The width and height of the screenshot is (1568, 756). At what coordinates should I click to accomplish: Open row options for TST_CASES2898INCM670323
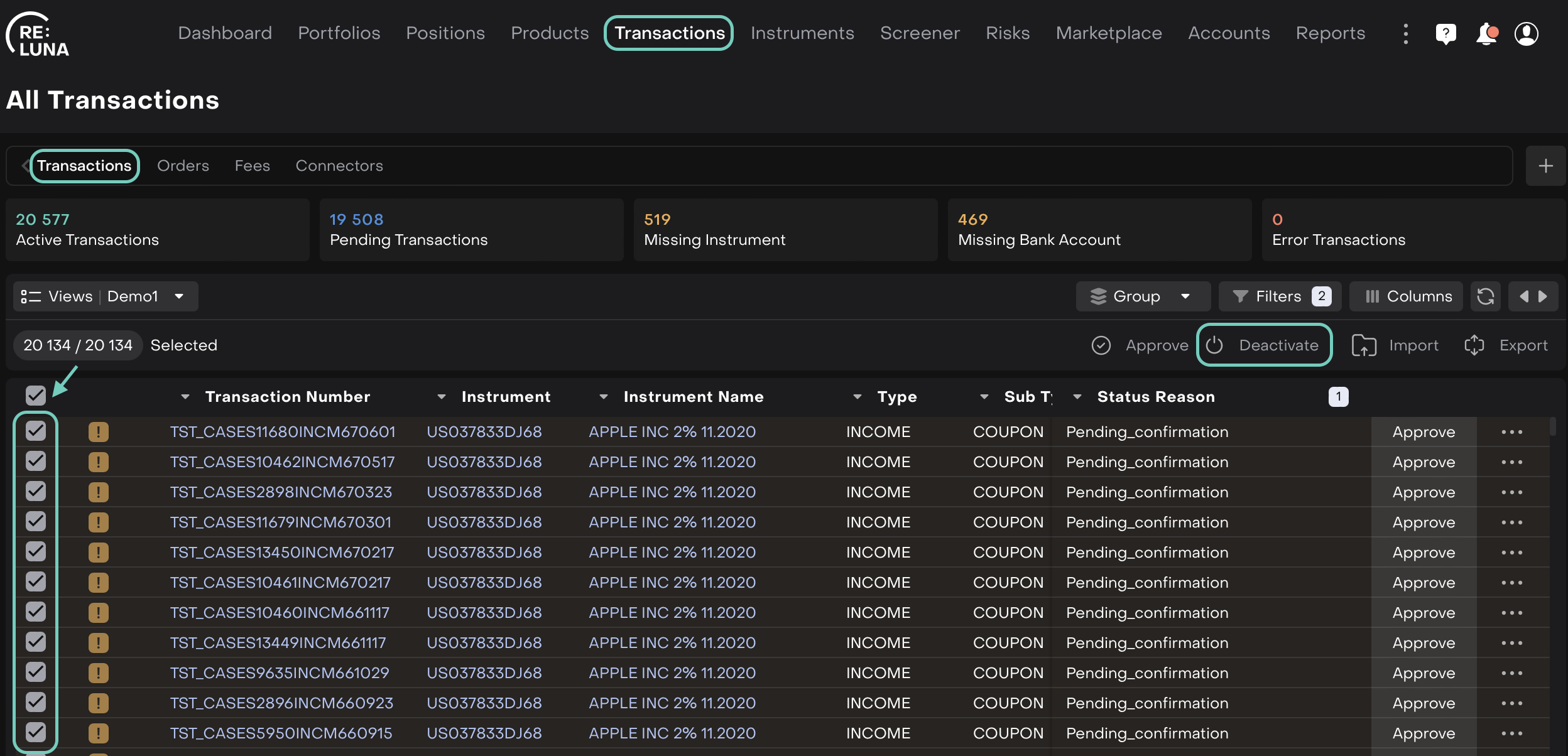pyautogui.click(x=1511, y=492)
